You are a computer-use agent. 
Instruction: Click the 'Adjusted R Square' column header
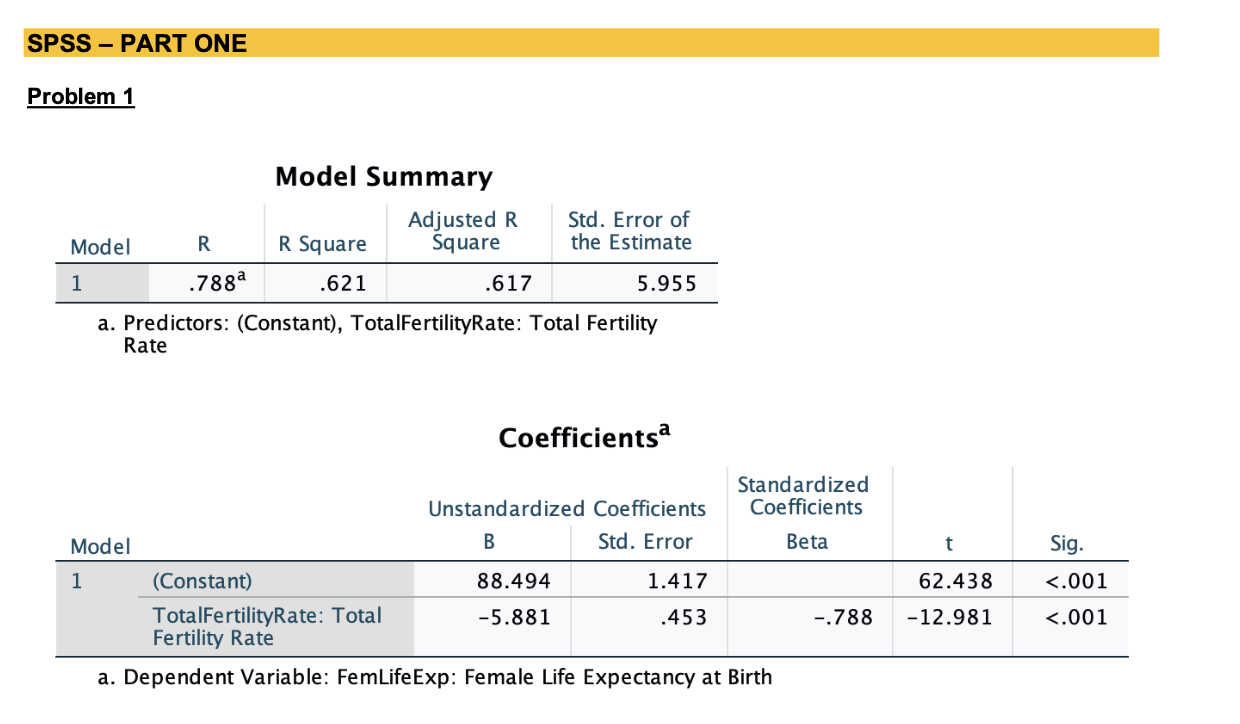coord(466,231)
